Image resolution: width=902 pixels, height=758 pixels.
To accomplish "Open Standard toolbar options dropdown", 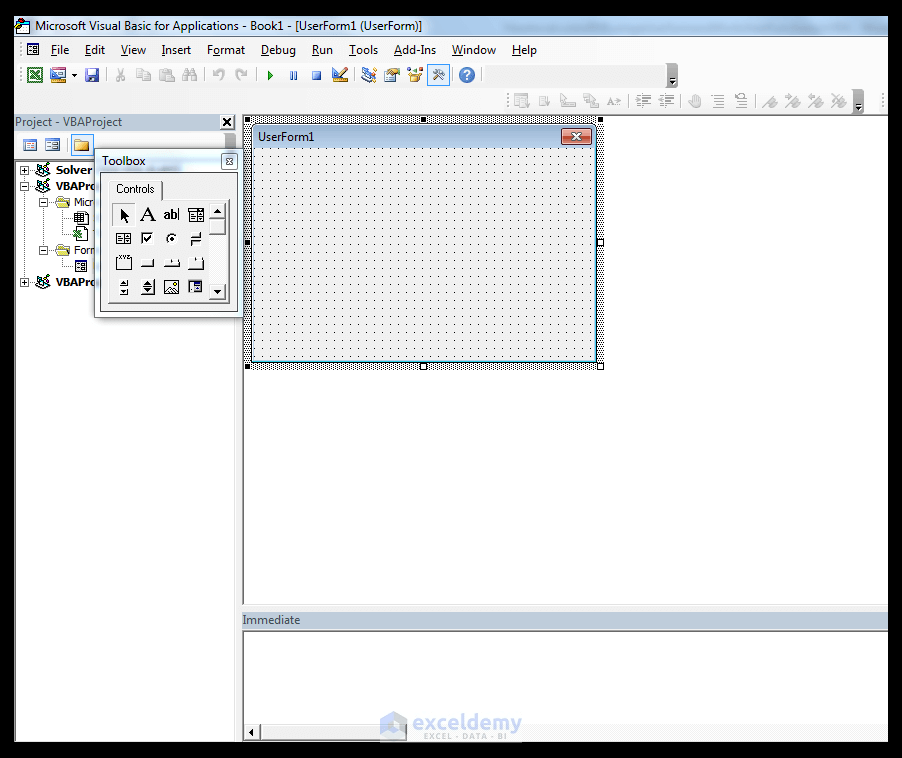I will click(x=672, y=76).
